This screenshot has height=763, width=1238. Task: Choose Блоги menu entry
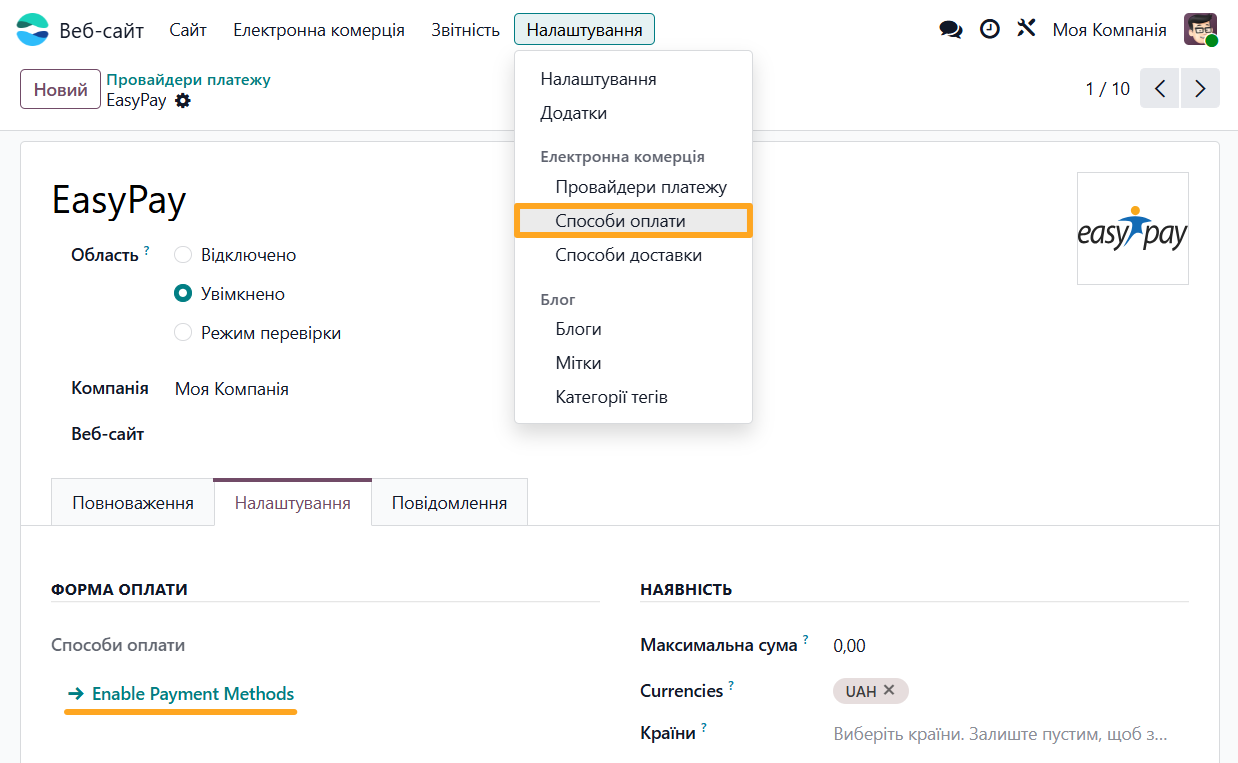pyautogui.click(x=633, y=329)
